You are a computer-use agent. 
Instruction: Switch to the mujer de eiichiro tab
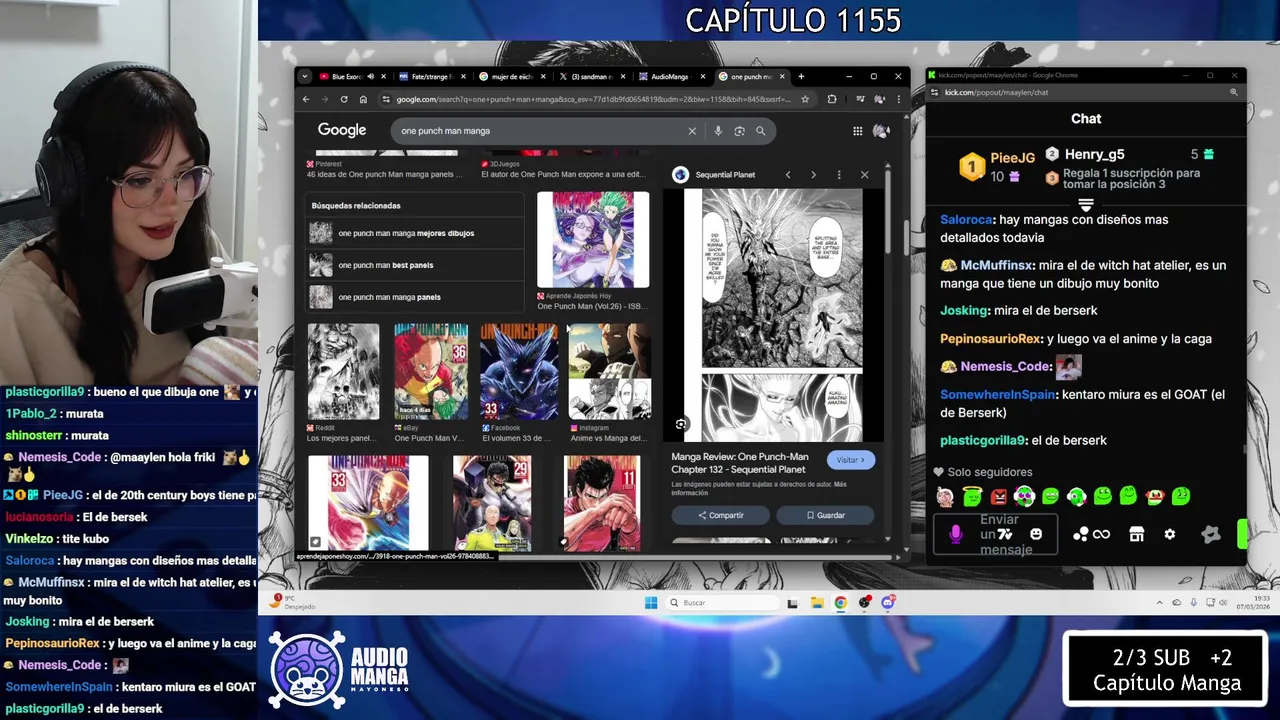(511, 77)
